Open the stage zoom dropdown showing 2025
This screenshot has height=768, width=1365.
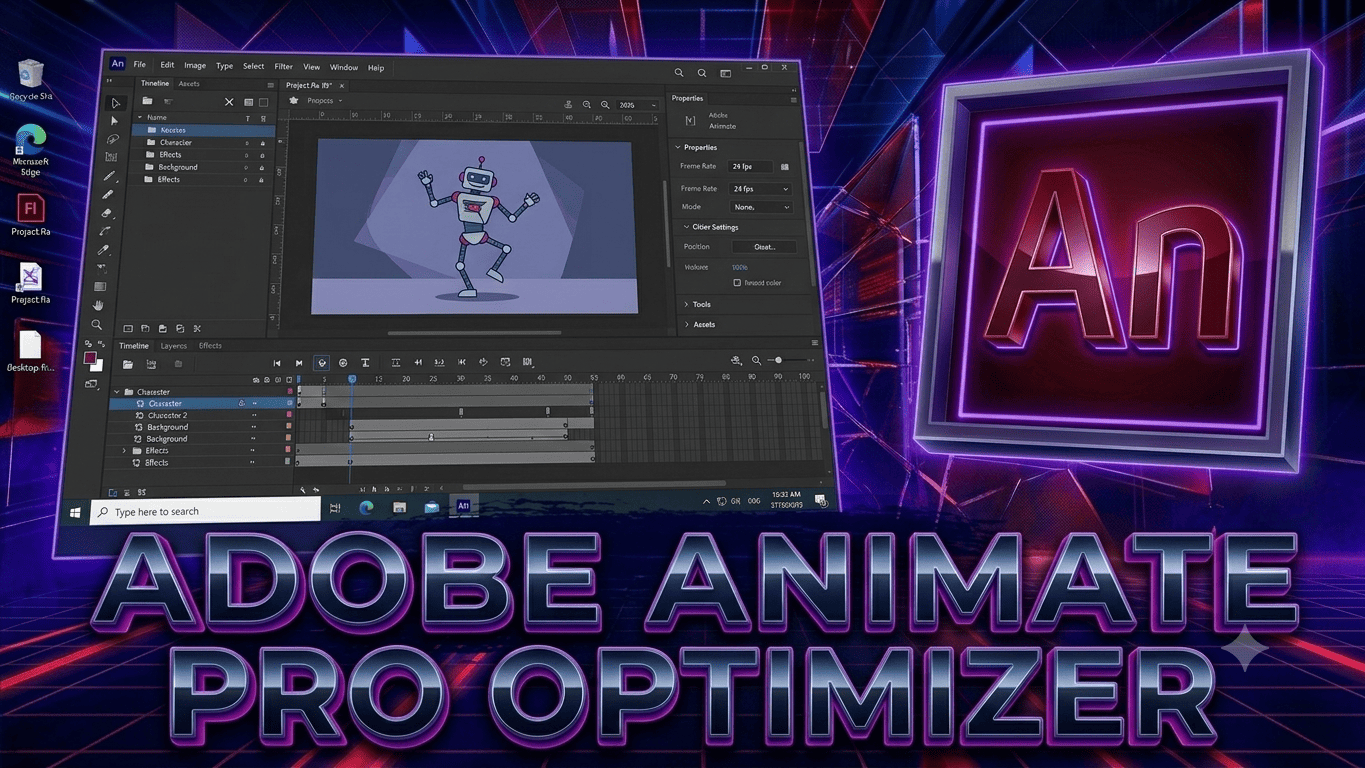click(x=638, y=105)
